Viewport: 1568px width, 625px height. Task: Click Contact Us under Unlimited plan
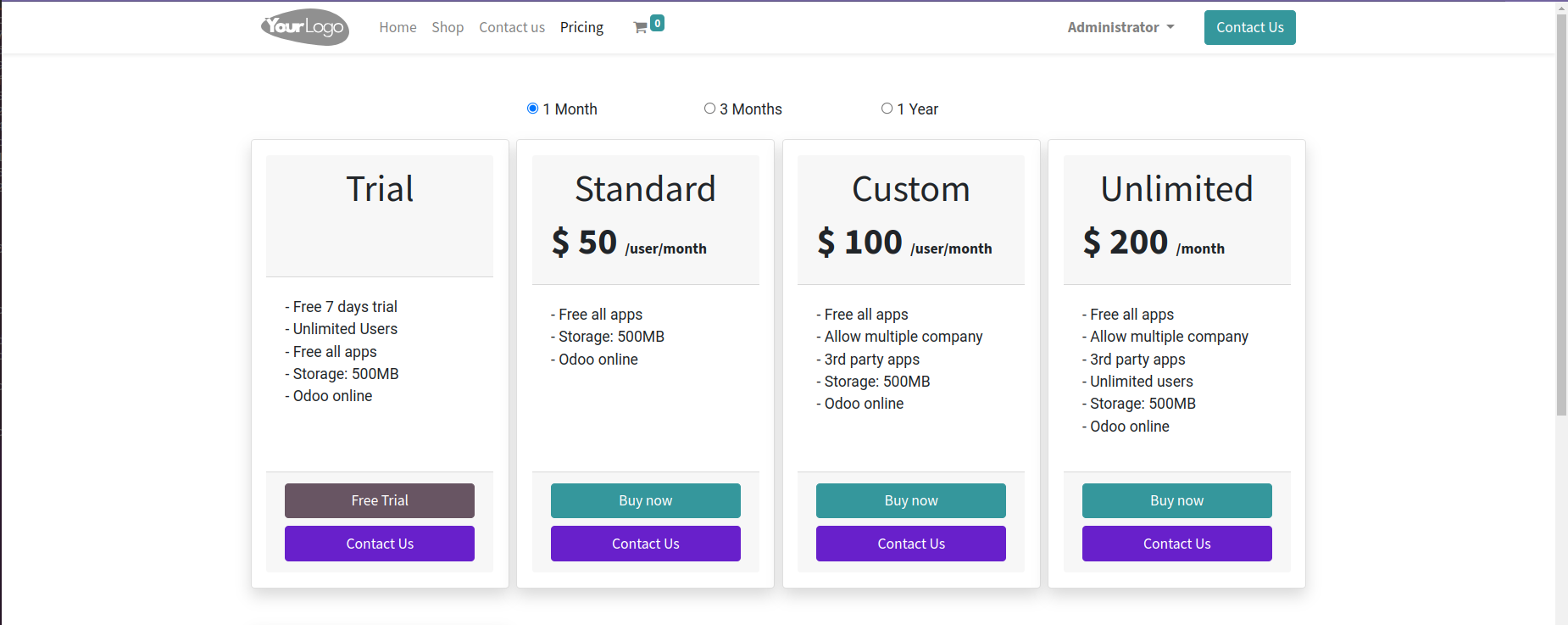(1177, 544)
